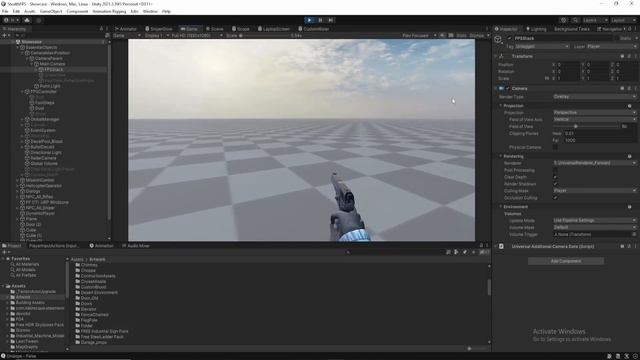Open the undo history icon in top toolbar

pos(564,20)
